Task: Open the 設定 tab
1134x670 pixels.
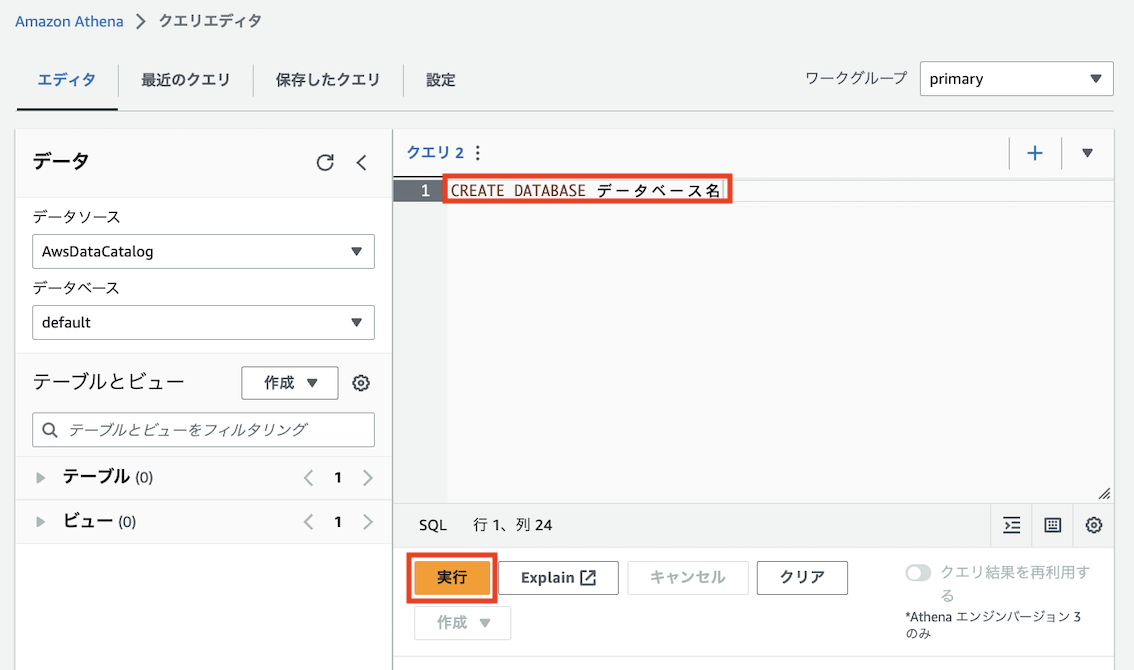Action: point(440,80)
